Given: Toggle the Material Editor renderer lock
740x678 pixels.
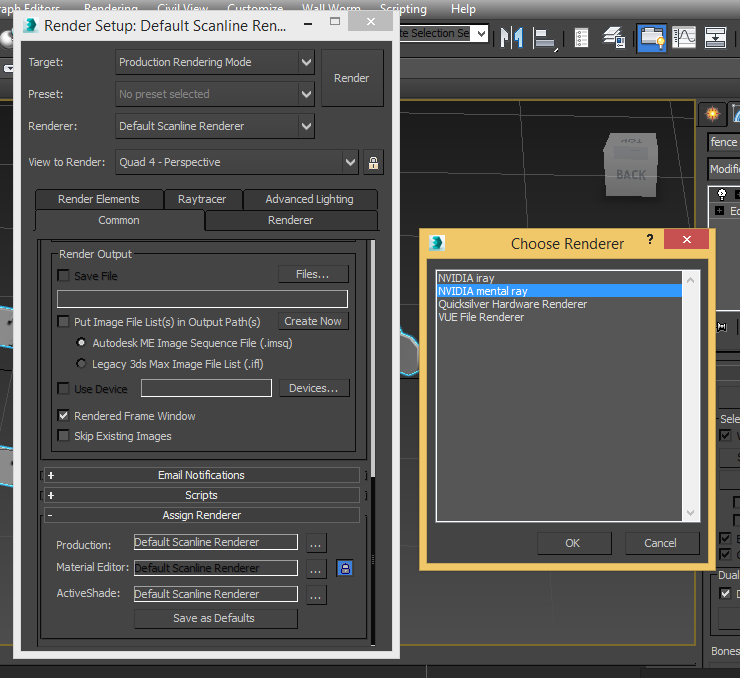Looking at the screenshot, I should (345, 568).
